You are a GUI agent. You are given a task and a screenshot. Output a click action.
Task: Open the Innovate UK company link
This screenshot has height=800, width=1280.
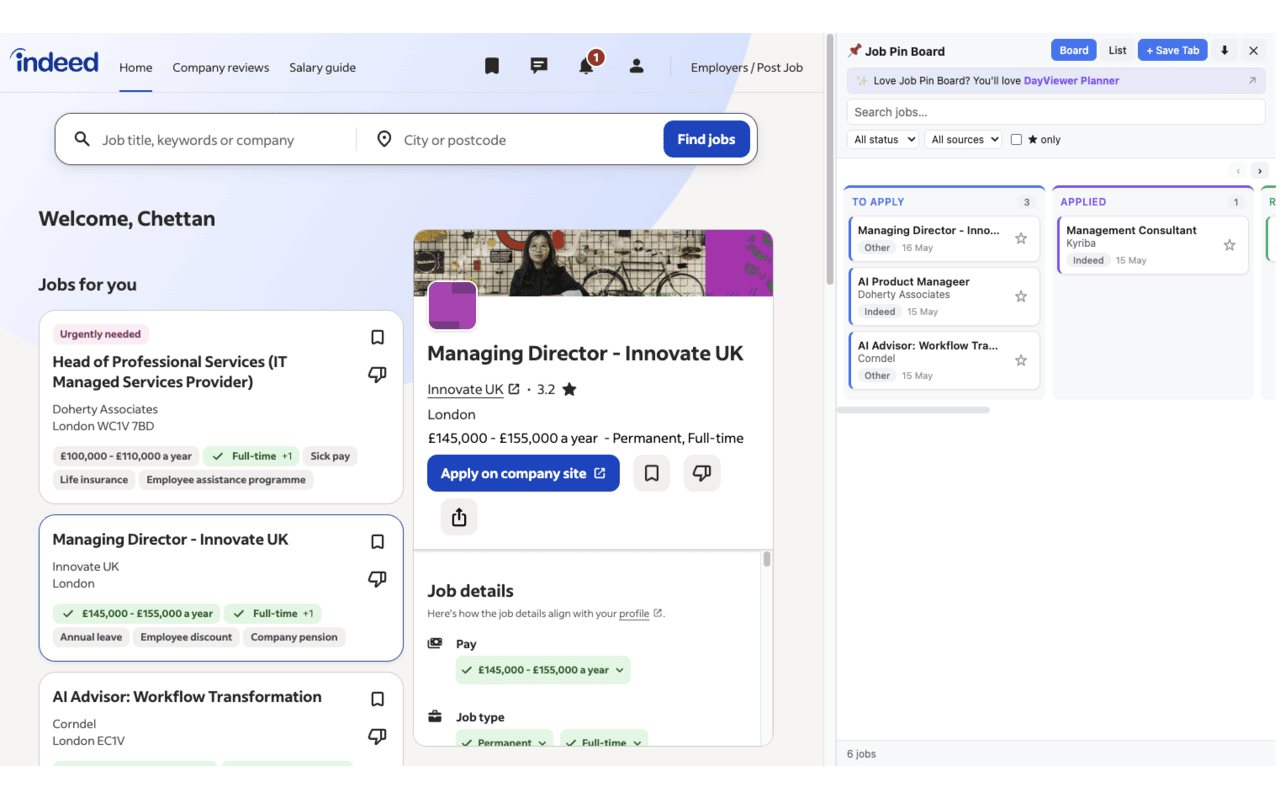465,389
